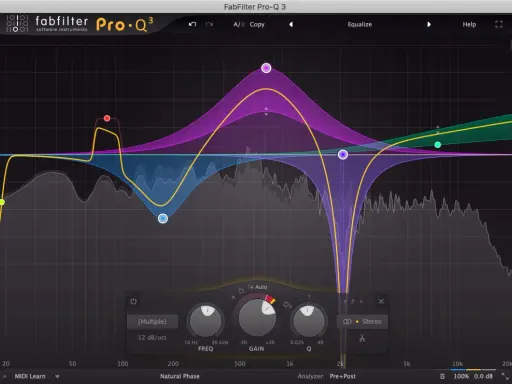The image size is (512, 384).
Task: Click the GAIN knob
Action: pos(257,317)
